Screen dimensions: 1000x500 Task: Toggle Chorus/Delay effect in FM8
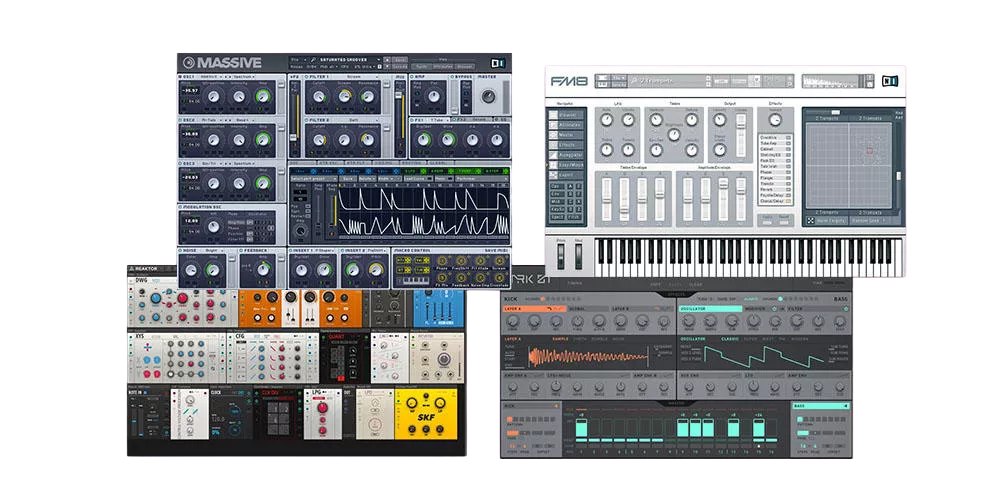(x=788, y=201)
